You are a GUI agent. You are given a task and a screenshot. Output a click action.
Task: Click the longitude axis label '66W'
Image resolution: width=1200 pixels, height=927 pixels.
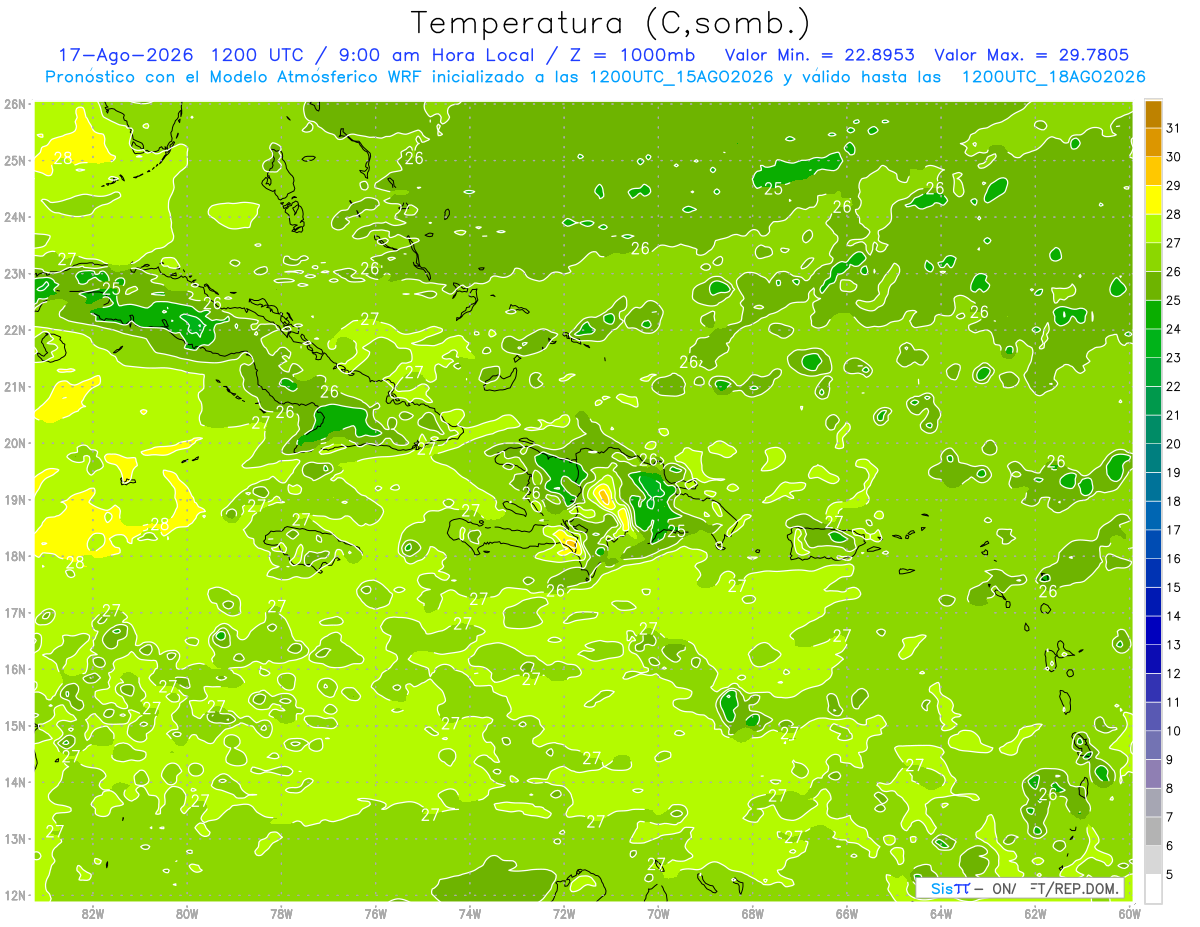coord(847,913)
